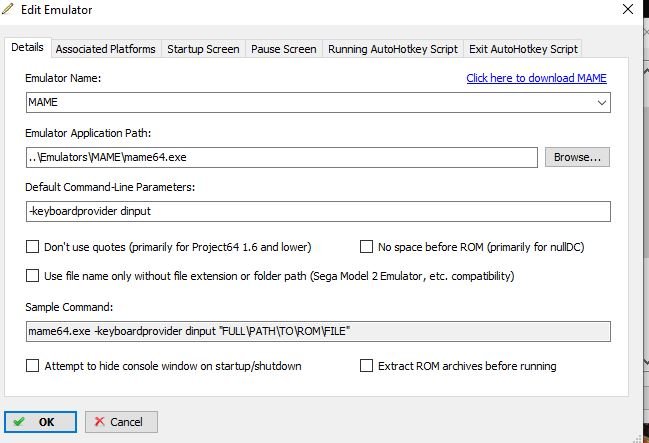Expand the Emulator Name dropdown arrow
The height and width of the screenshot is (443, 649).
click(x=602, y=102)
